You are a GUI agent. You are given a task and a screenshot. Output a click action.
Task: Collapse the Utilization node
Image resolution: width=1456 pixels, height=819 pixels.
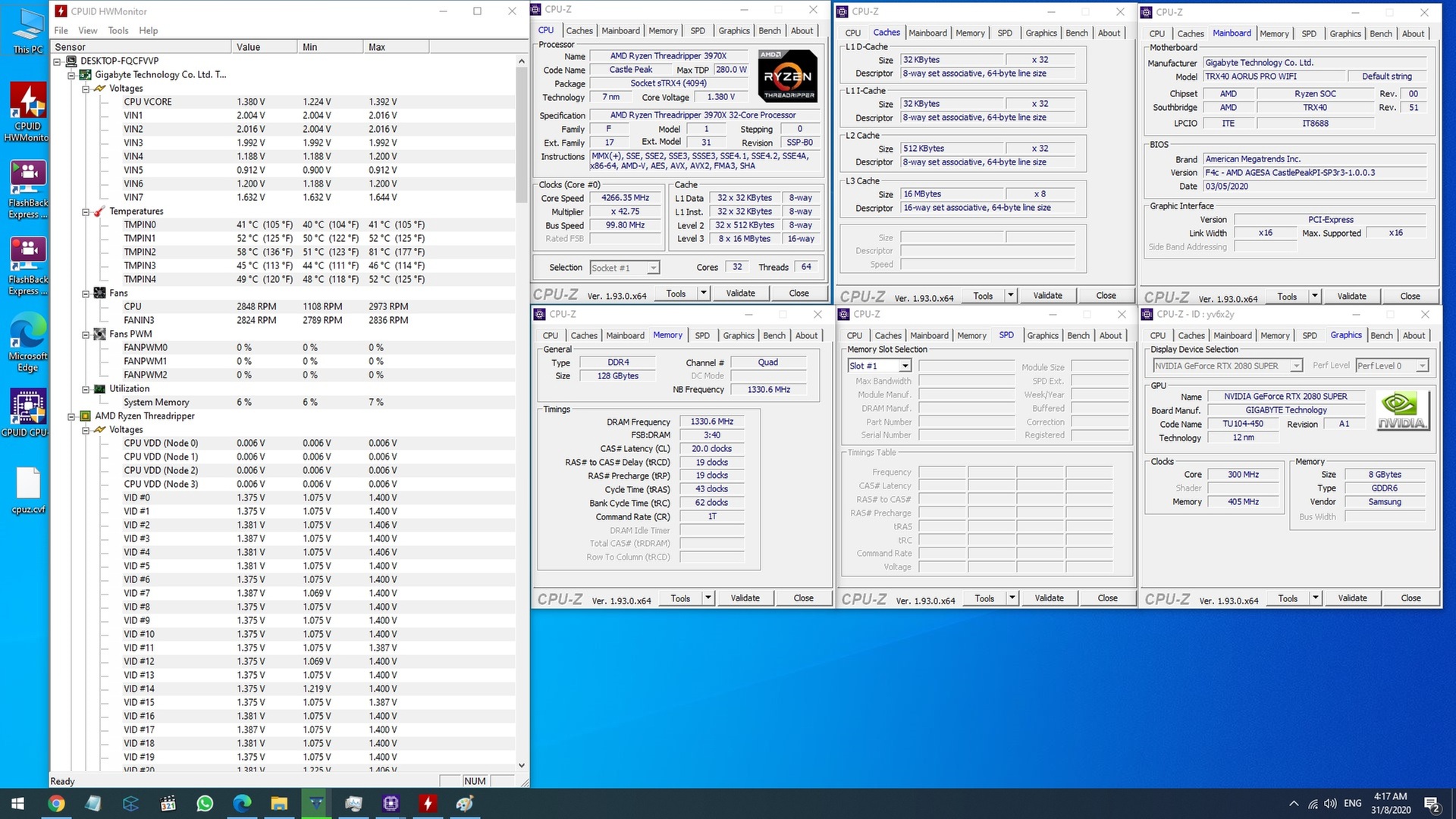click(86, 389)
